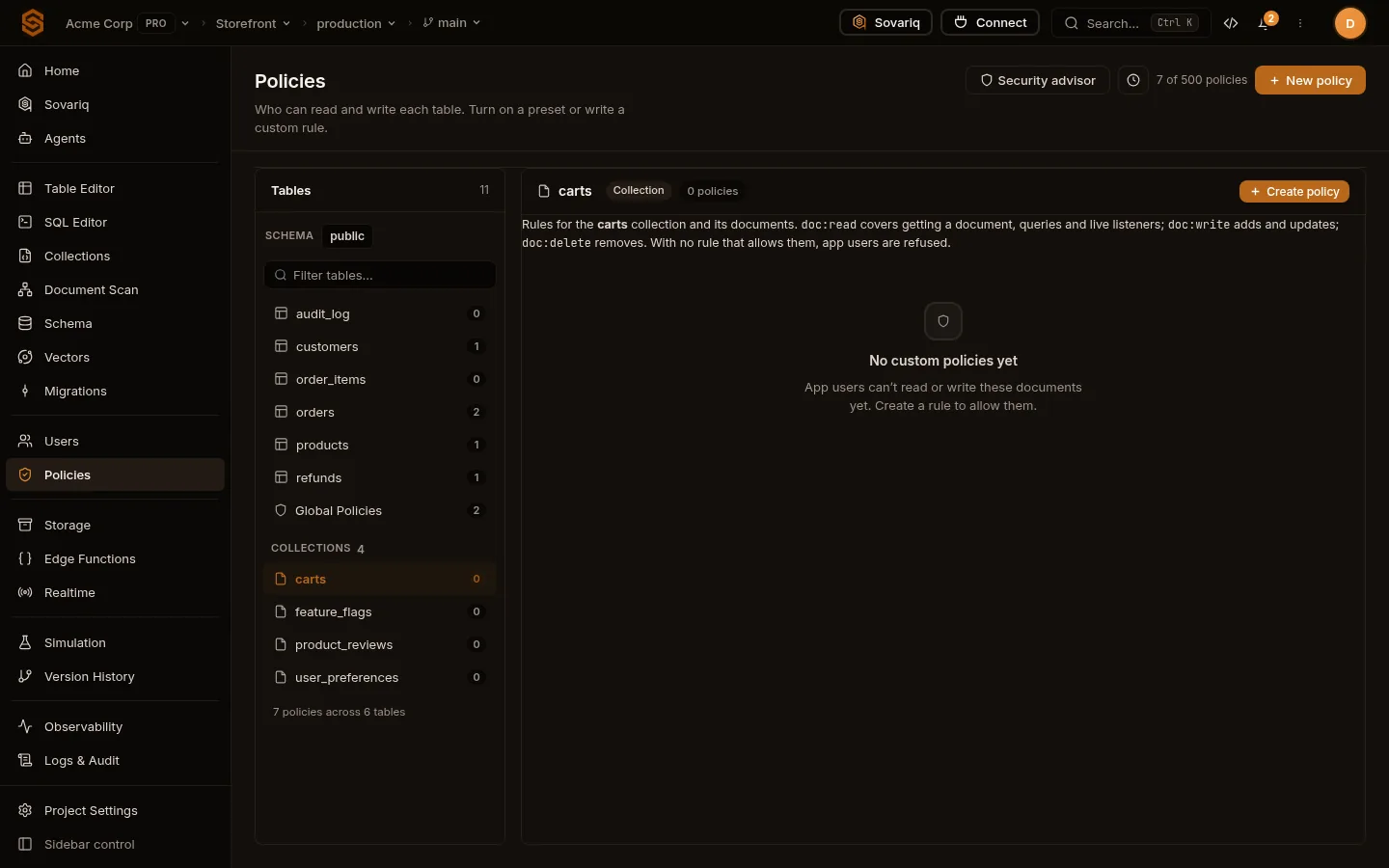Screen dimensions: 1389x868
Task: Open Storage
Action: (115, 525)
